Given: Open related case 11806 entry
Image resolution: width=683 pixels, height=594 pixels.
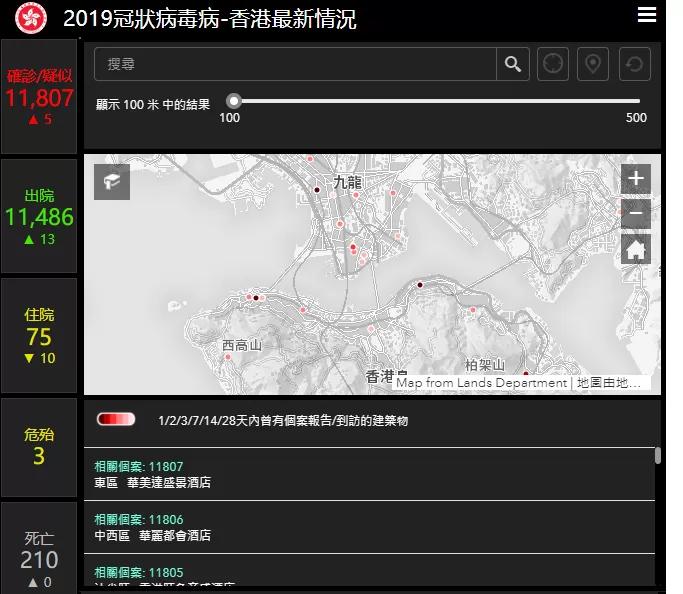Looking at the screenshot, I should coord(369,527).
